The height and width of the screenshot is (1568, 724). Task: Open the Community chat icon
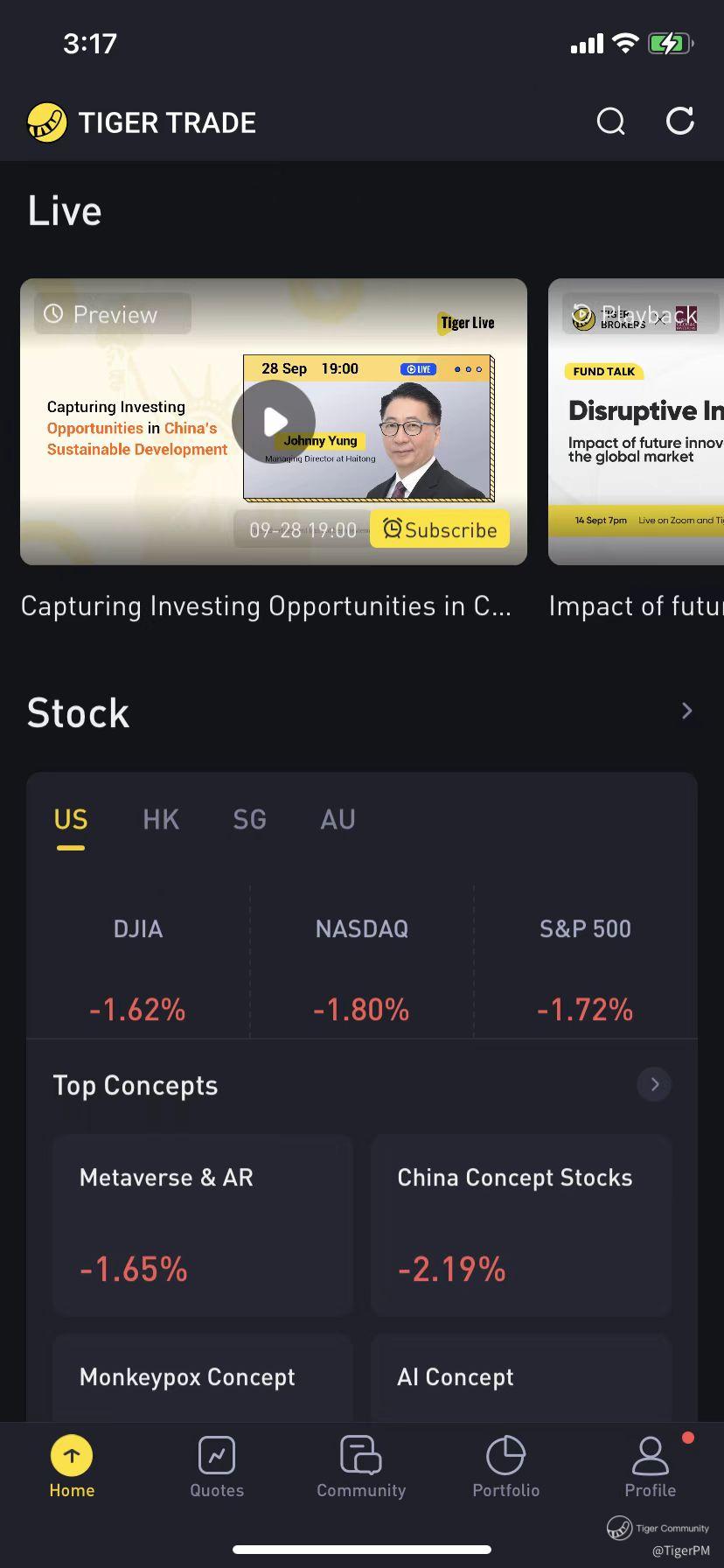[360, 1456]
